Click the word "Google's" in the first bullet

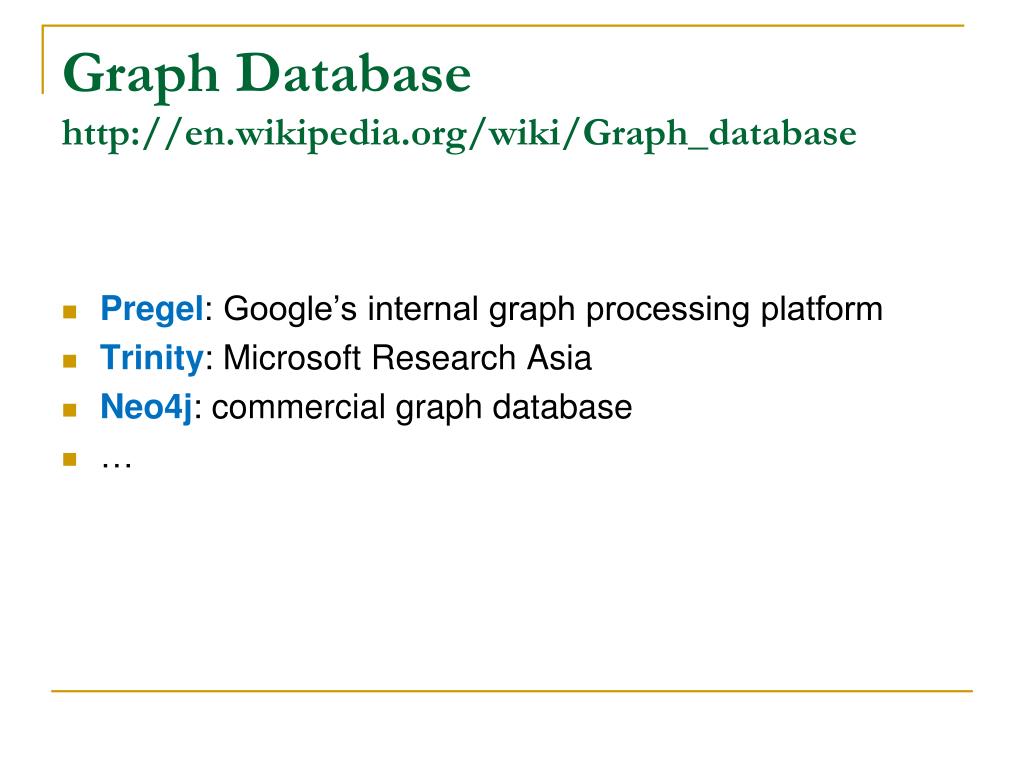point(291,309)
